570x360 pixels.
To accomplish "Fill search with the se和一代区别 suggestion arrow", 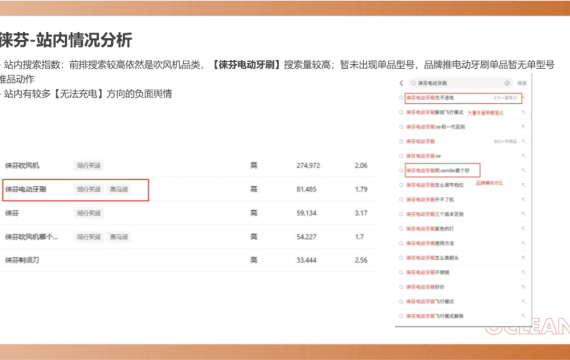I will [x=523, y=127].
